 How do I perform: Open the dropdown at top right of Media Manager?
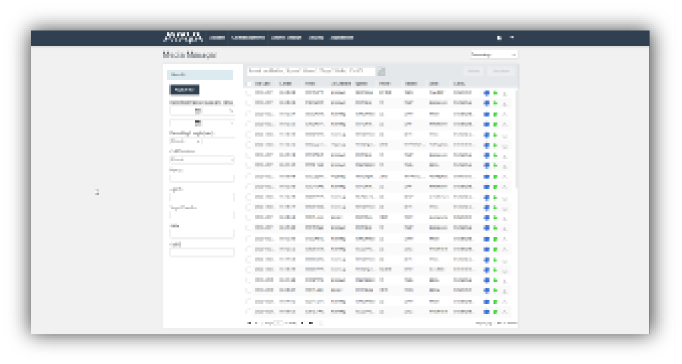tap(494, 55)
